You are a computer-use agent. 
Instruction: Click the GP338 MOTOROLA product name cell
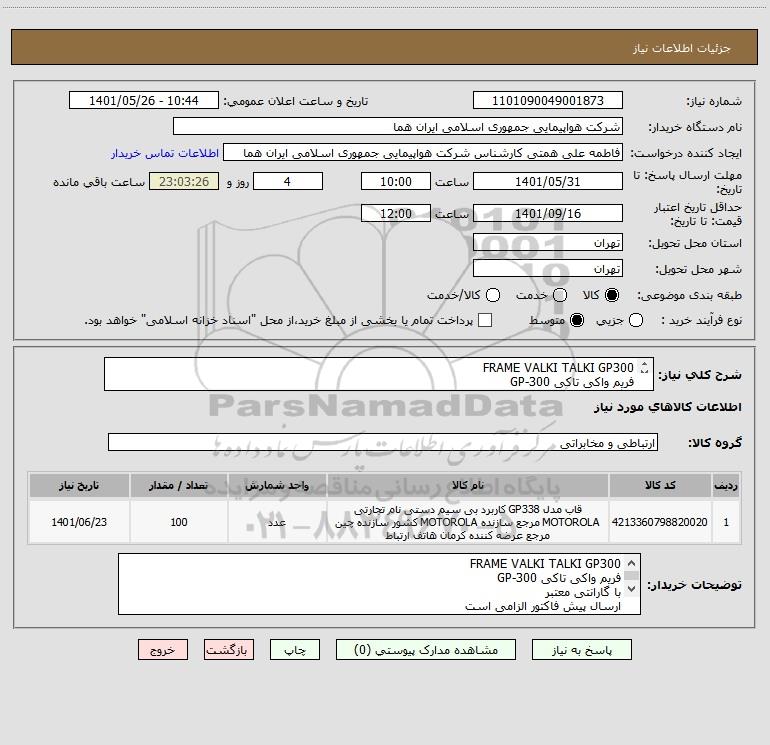(x=468, y=522)
